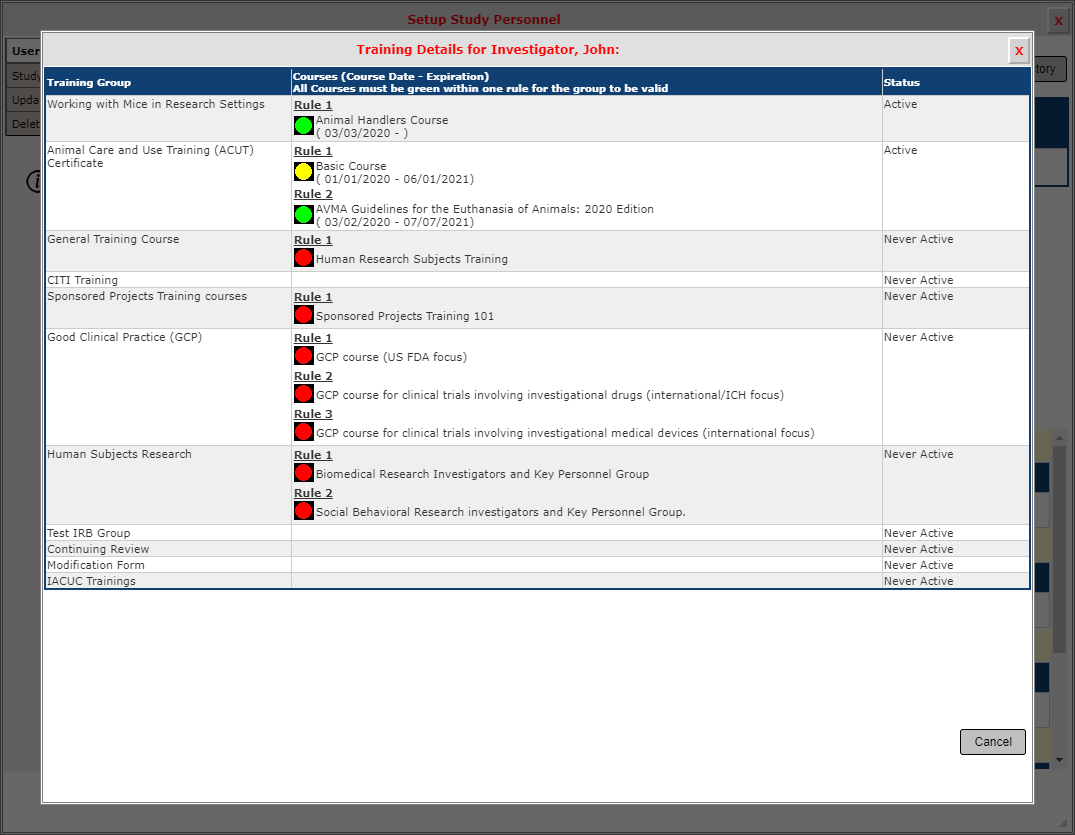Click the yellow status light for Basic Course
Screen dimensions: 1075x835
click(304, 171)
